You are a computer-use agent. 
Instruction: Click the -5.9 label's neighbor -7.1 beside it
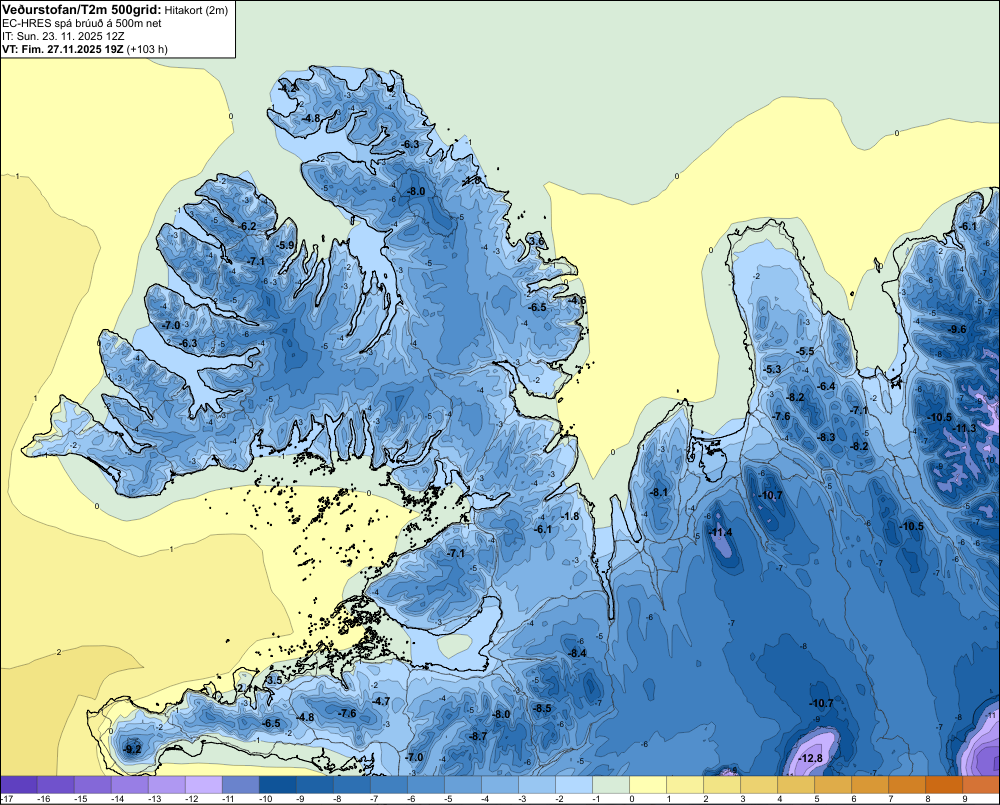click(x=256, y=262)
